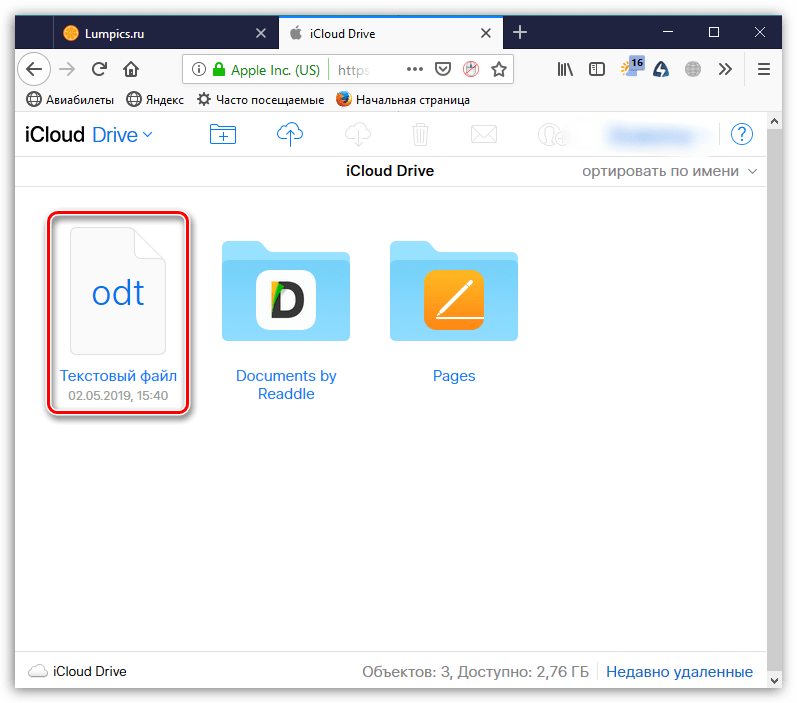Create a new folder in iCloud Drive
This screenshot has width=797, height=703.
coord(223,134)
